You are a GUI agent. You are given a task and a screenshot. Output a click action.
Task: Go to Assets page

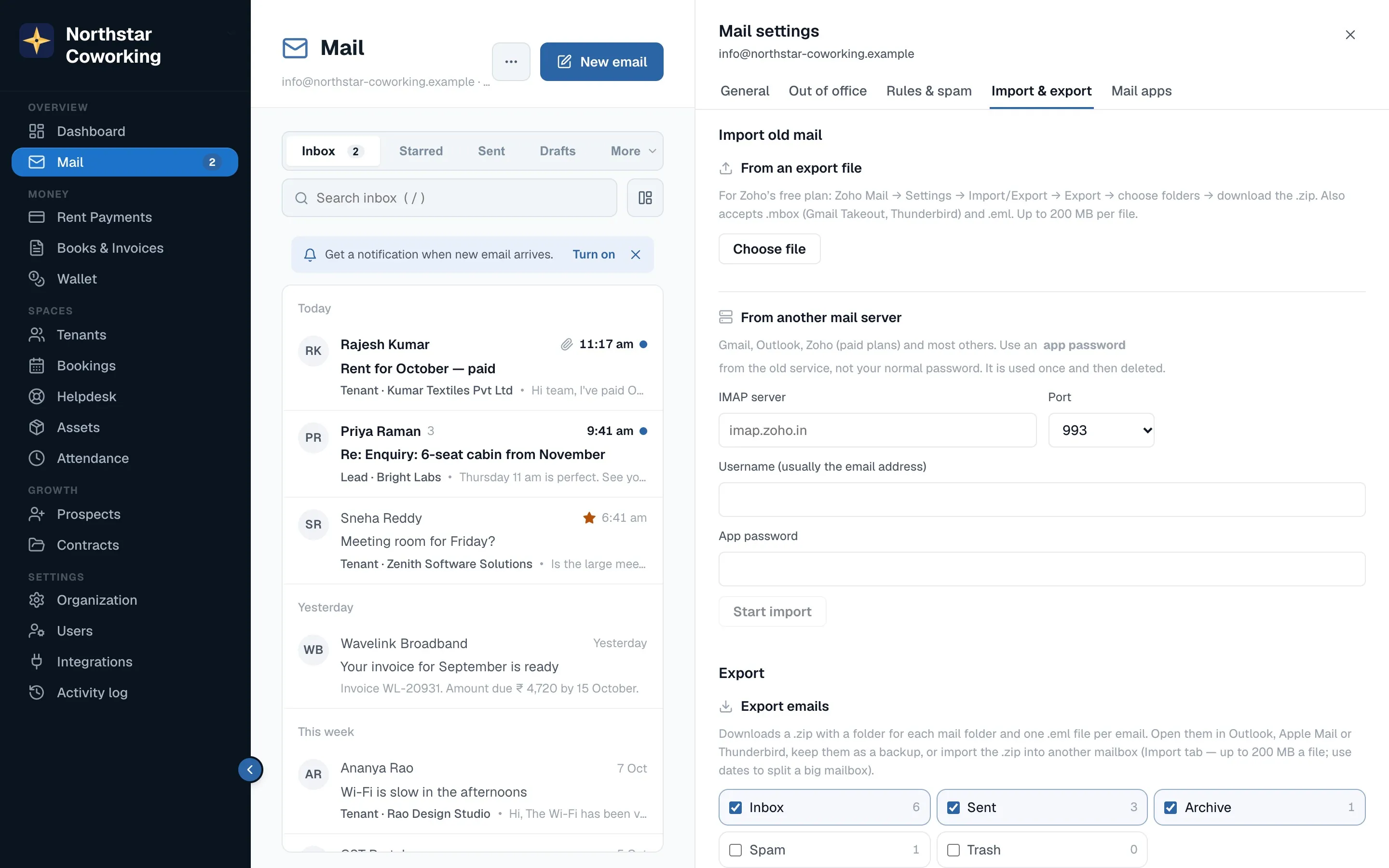coord(124,428)
